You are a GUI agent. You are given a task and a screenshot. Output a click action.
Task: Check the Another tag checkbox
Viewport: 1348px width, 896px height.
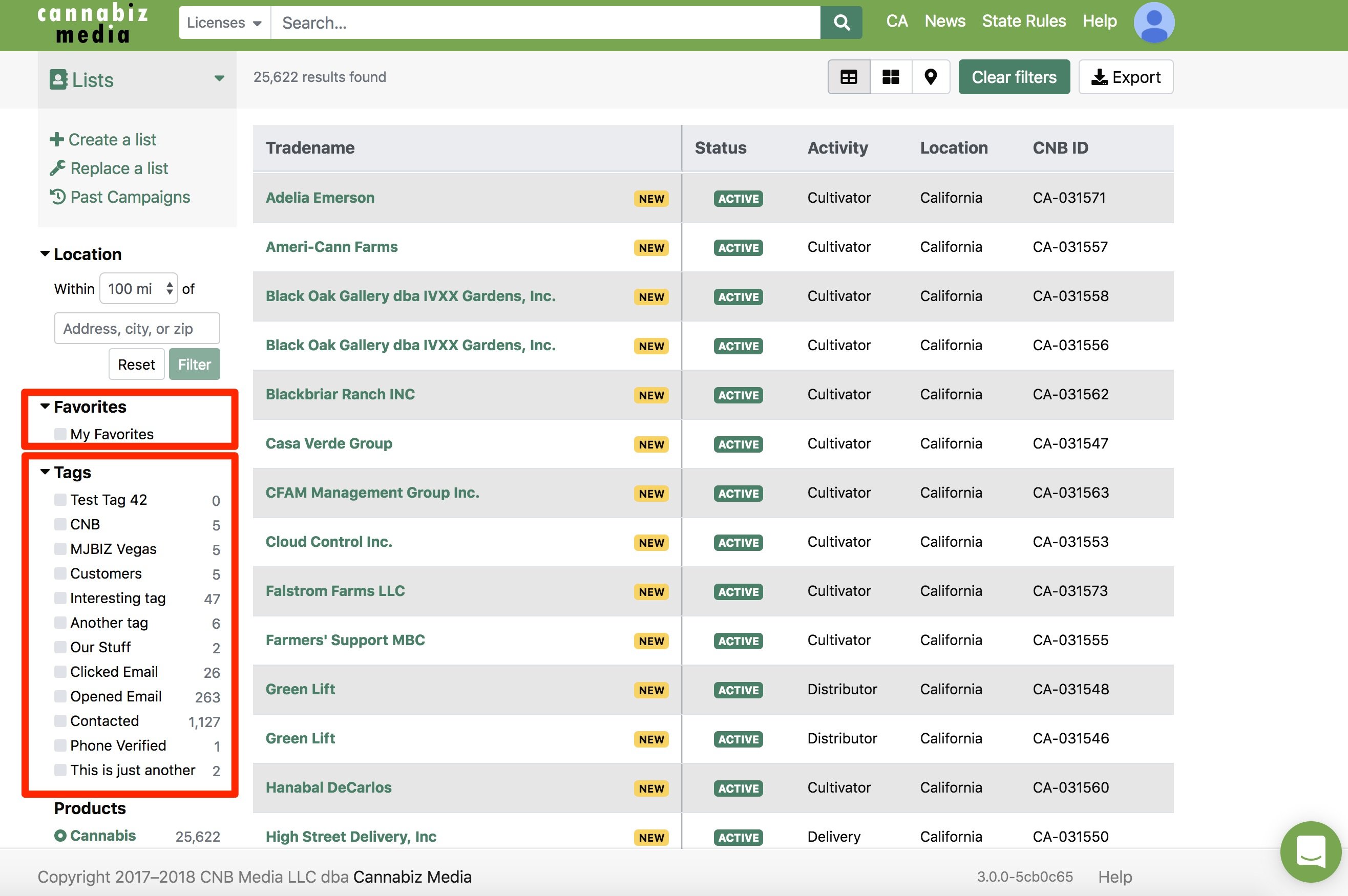(x=60, y=622)
